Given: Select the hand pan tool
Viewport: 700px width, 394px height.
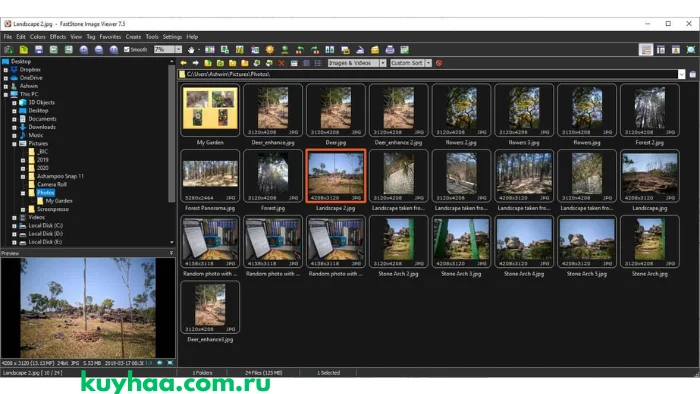Looking at the screenshot, I should (191, 50).
